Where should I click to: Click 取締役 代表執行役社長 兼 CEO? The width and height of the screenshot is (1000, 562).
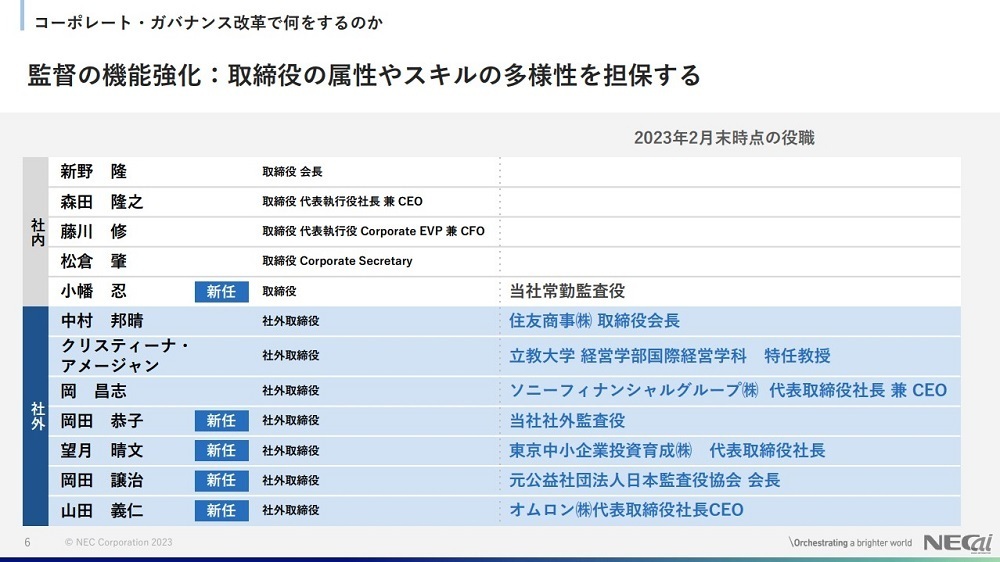pos(342,202)
